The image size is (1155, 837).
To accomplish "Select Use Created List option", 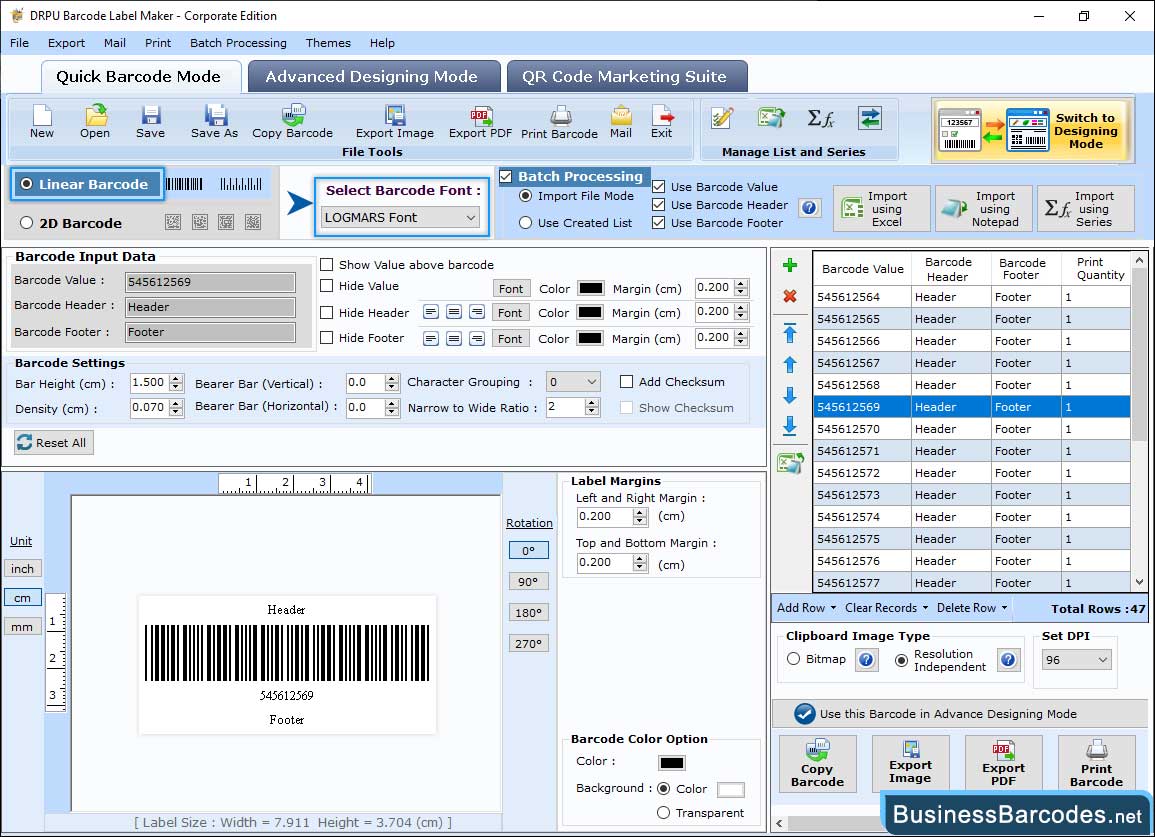I will (x=525, y=223).
